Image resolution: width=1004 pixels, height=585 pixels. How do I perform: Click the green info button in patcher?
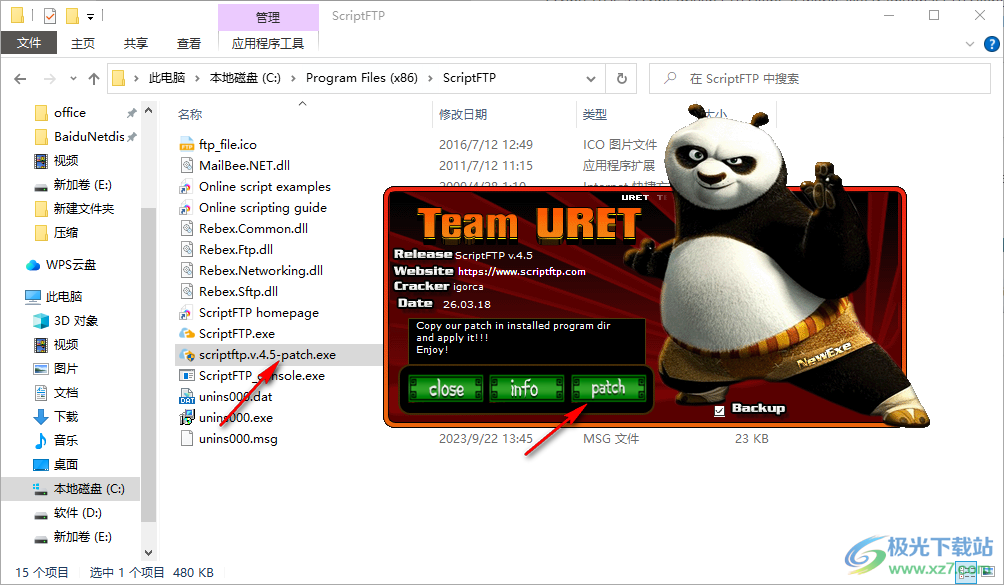pyautogui.click(x=527, y=389)
